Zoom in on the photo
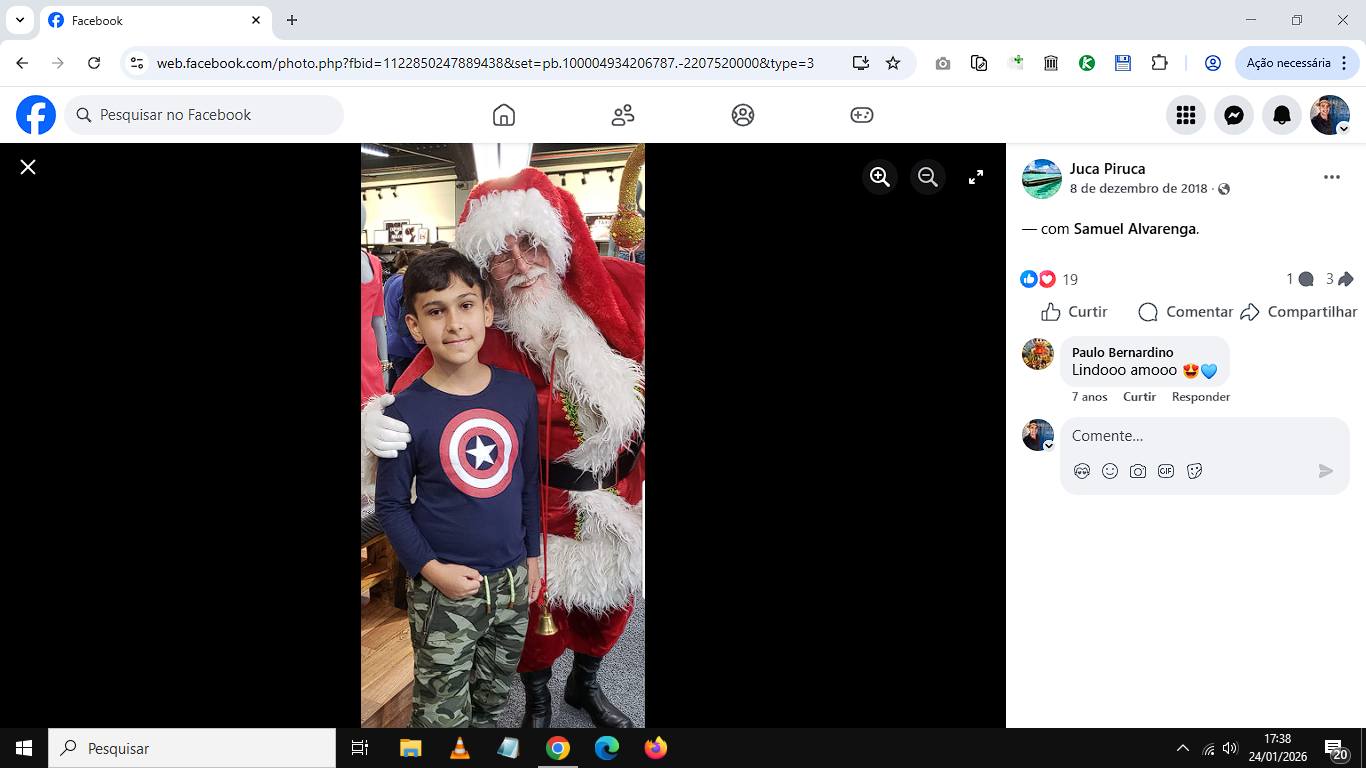The height and width of the screenshot is (768, 1366). [x=880, y=177]
